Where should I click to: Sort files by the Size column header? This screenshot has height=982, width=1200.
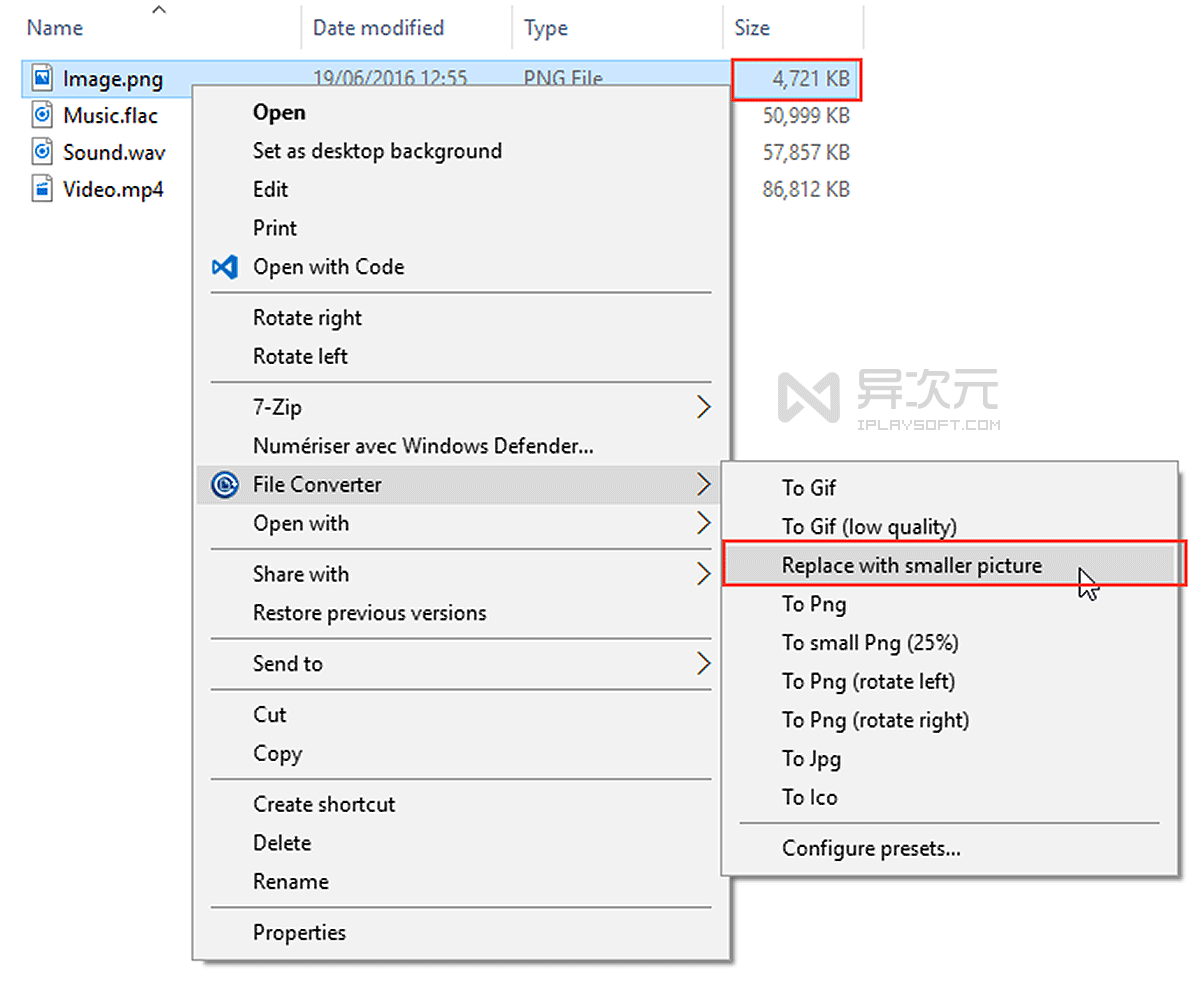pyautogui.click(x=752, y=28)
